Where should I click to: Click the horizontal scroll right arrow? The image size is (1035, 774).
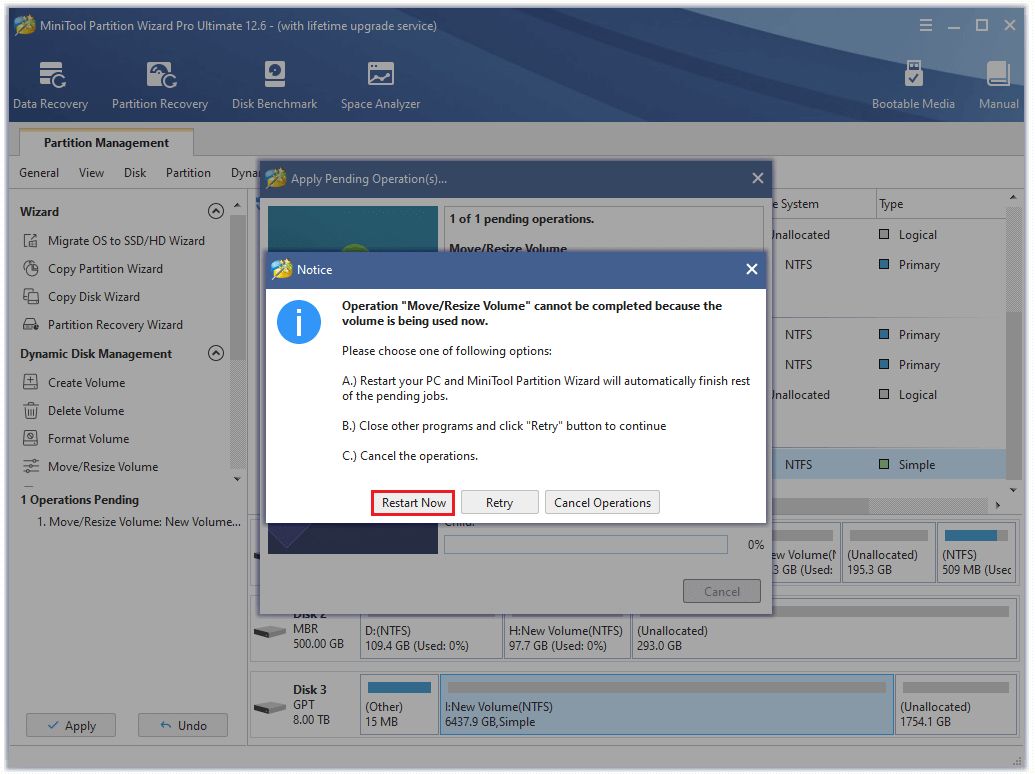998,505
